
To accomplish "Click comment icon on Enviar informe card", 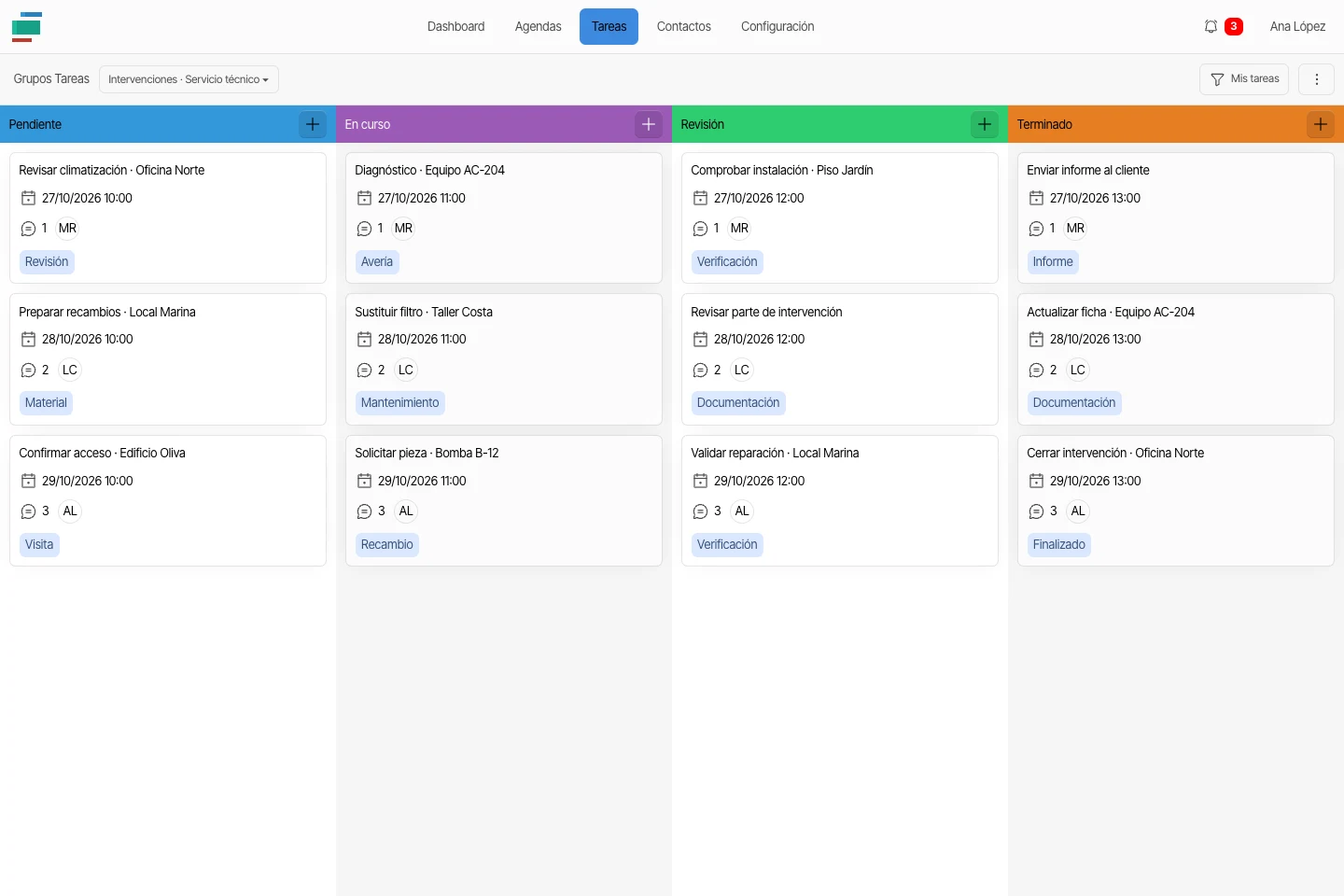I will click(1036, 229).
